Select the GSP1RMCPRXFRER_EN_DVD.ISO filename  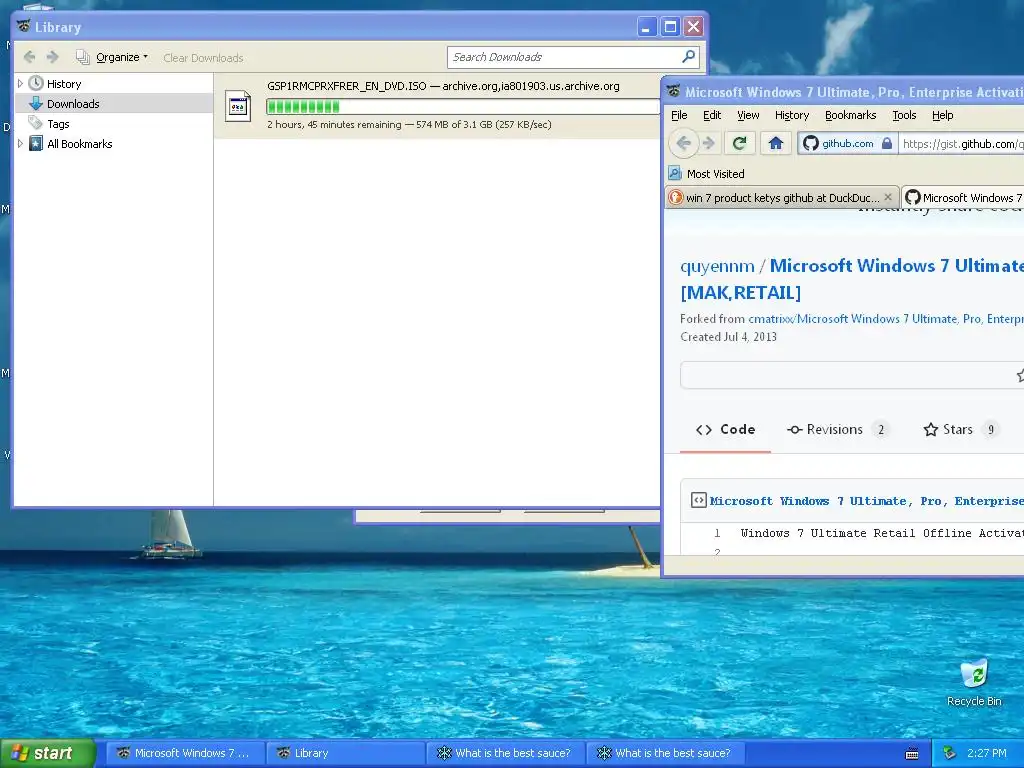point(347,86)
